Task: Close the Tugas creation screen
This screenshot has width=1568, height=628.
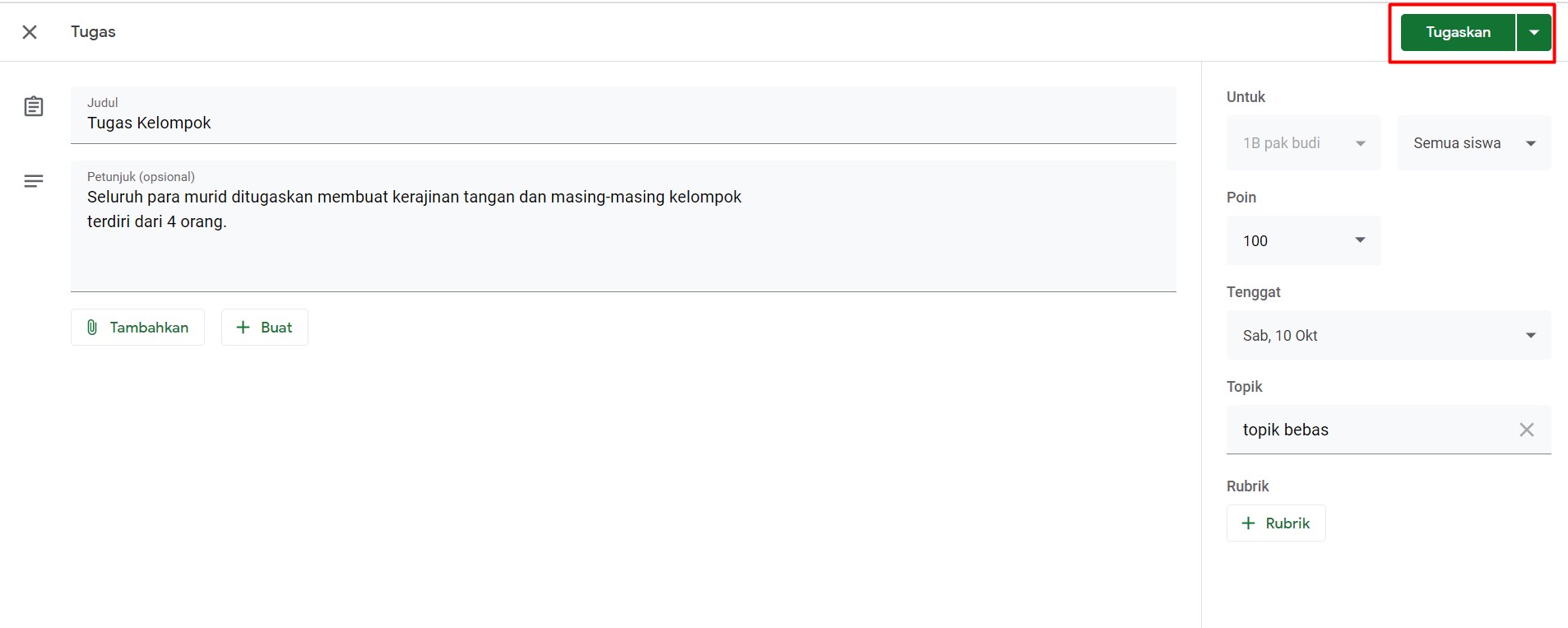Action: tap(30, 31)
